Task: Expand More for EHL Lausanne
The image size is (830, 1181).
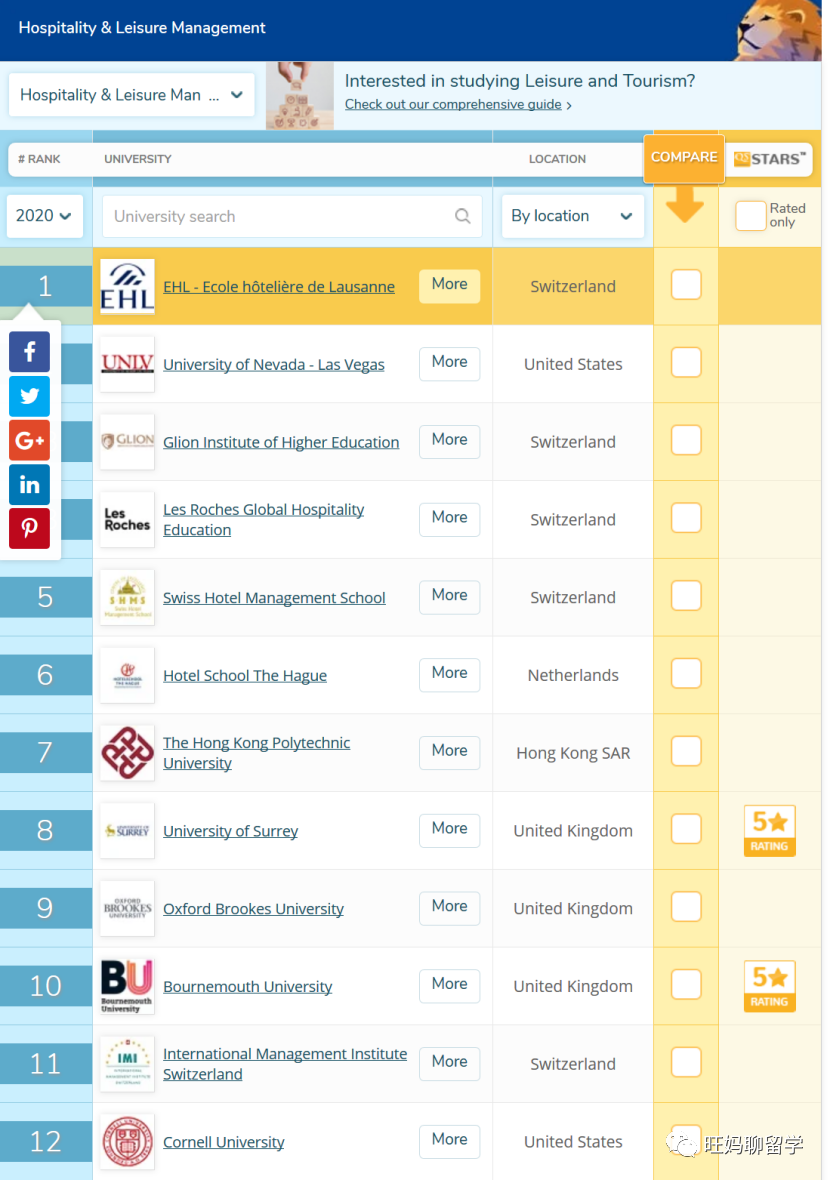Action: (450, 285)
